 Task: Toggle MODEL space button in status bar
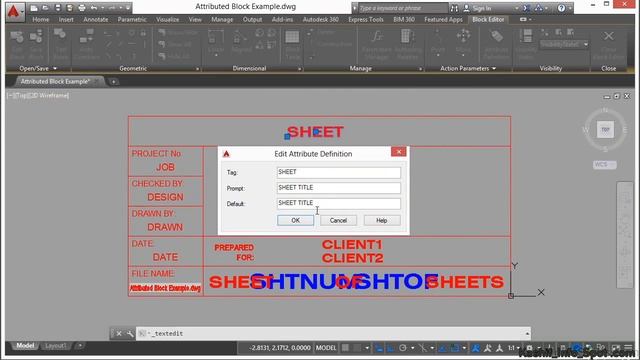click(x=326, y=348)
